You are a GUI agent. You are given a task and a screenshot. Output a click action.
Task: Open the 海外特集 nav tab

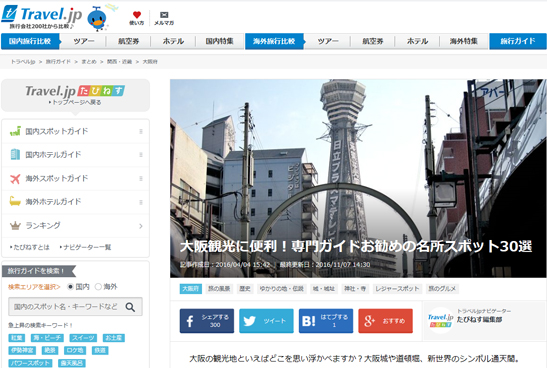pyautogui.click(x=464, y=41)
